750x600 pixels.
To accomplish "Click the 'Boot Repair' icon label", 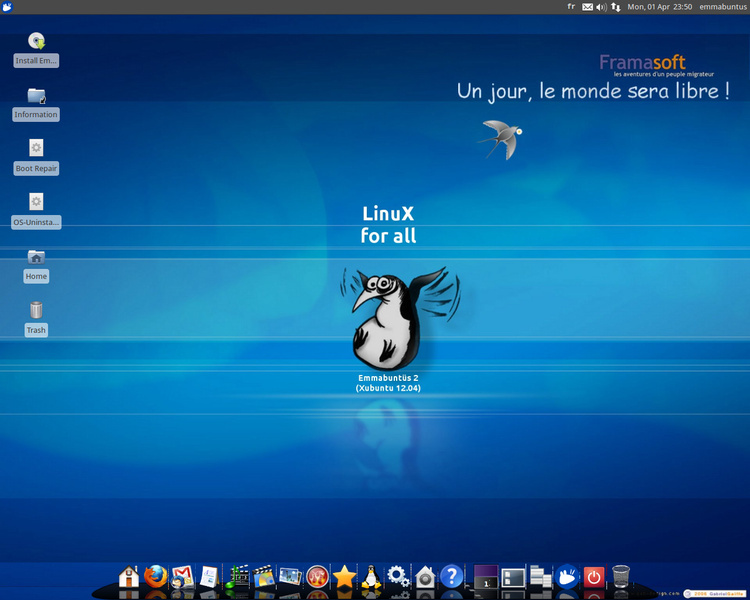I will click(x=36, y=168).
